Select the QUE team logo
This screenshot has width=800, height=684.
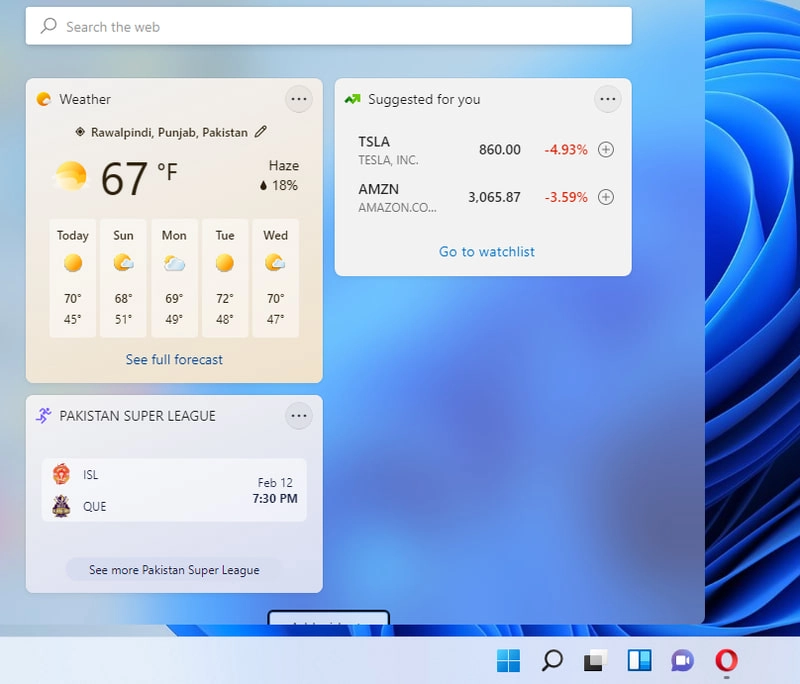(x=62, y=506)
